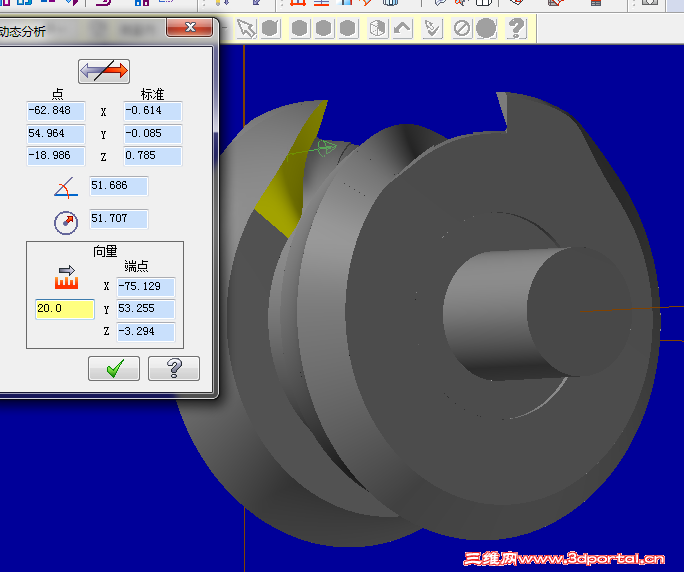The height and width of the screenshot is (572, 684).
Task: Click the radius value field 51.707
Action: [x=119, y=219]
